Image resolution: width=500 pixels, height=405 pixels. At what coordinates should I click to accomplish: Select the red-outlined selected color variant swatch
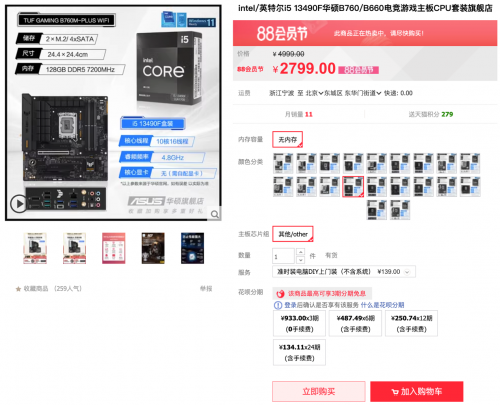point(353,187)
